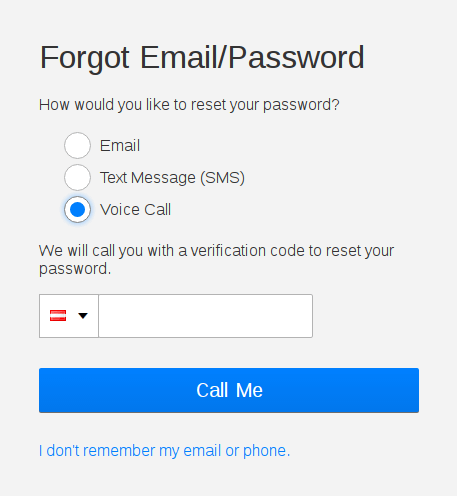Click the "How would you like to reset" question text
The height and width of the screenshot is (496, 457).
[x=189, y=105]
